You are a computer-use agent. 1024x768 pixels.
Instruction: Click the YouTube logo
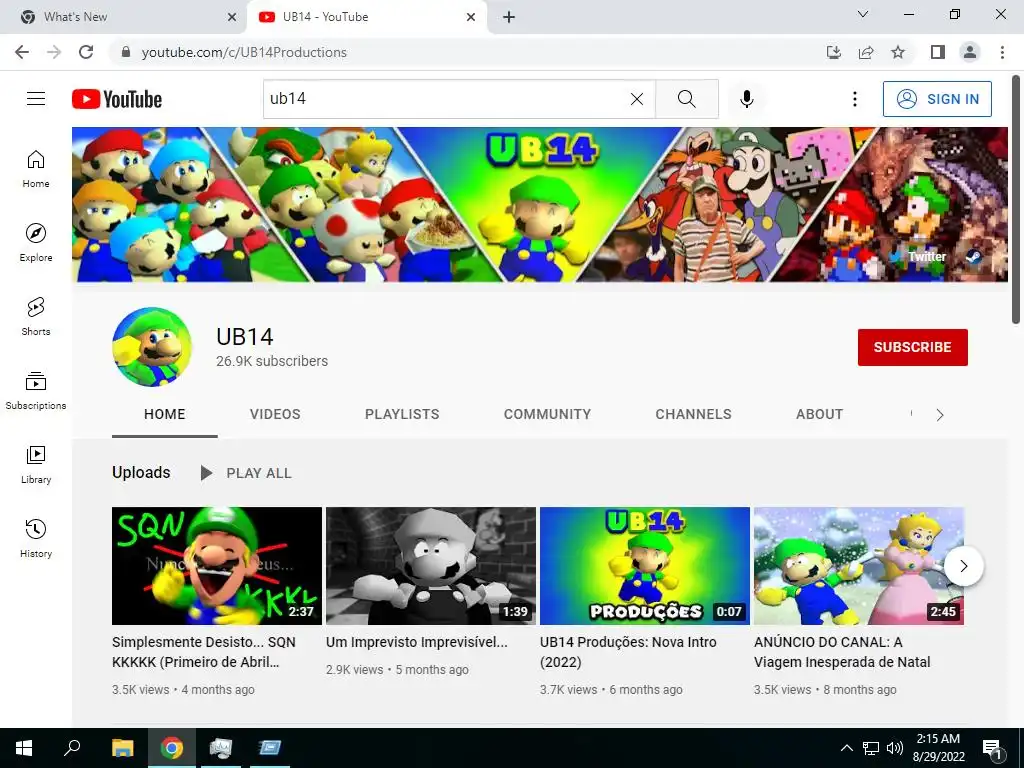click(117, 99)
